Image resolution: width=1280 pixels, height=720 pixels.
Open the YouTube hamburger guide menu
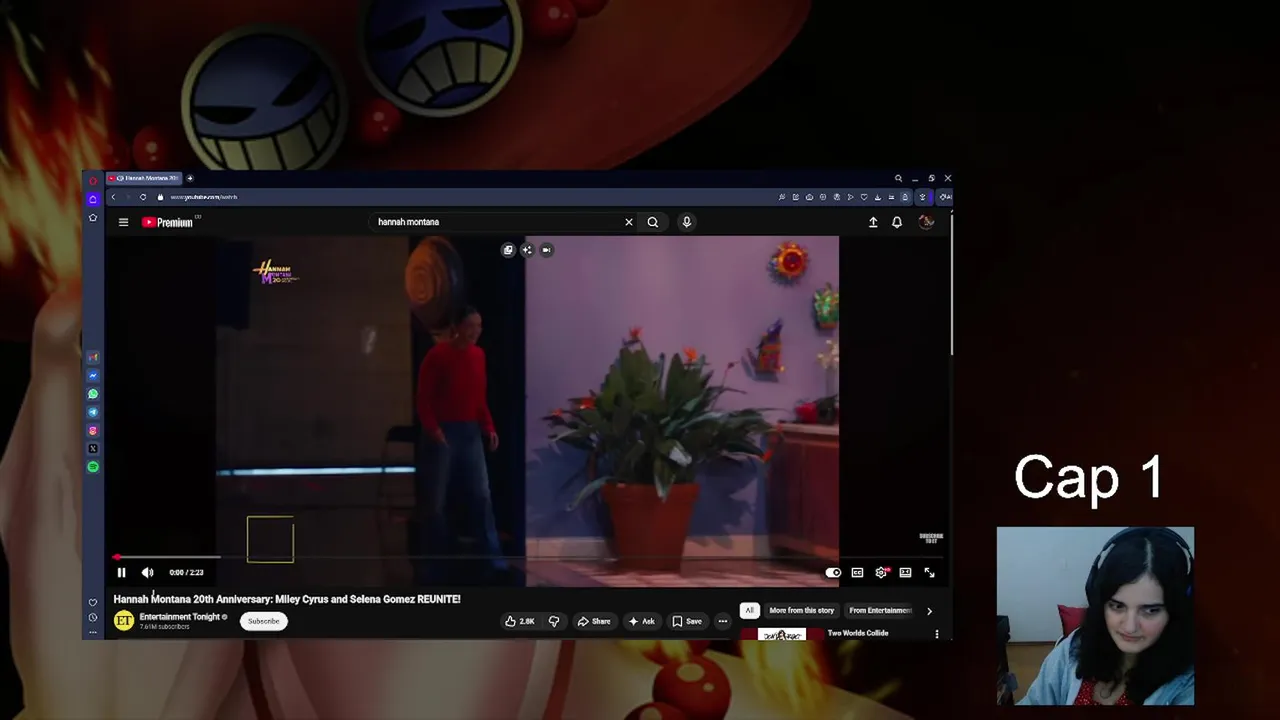[123, 222]
